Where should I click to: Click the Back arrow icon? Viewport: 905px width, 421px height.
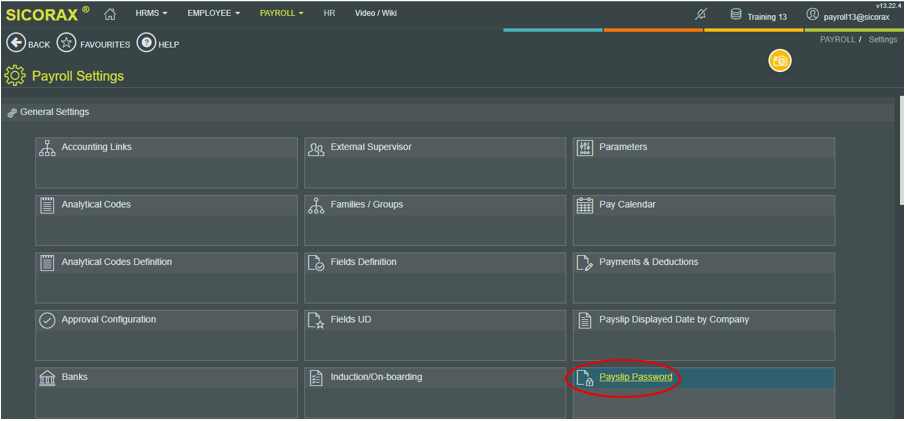[x=16, y=43]
